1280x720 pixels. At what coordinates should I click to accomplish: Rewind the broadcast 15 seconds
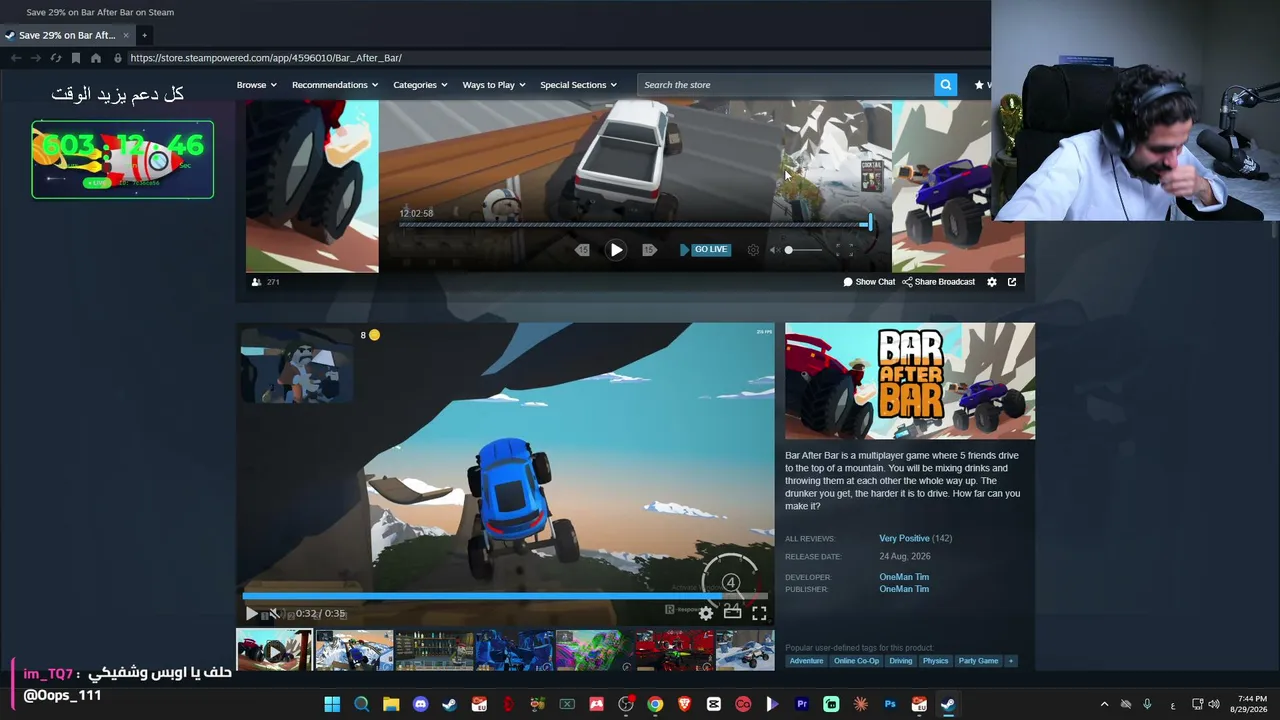point(582,250)
